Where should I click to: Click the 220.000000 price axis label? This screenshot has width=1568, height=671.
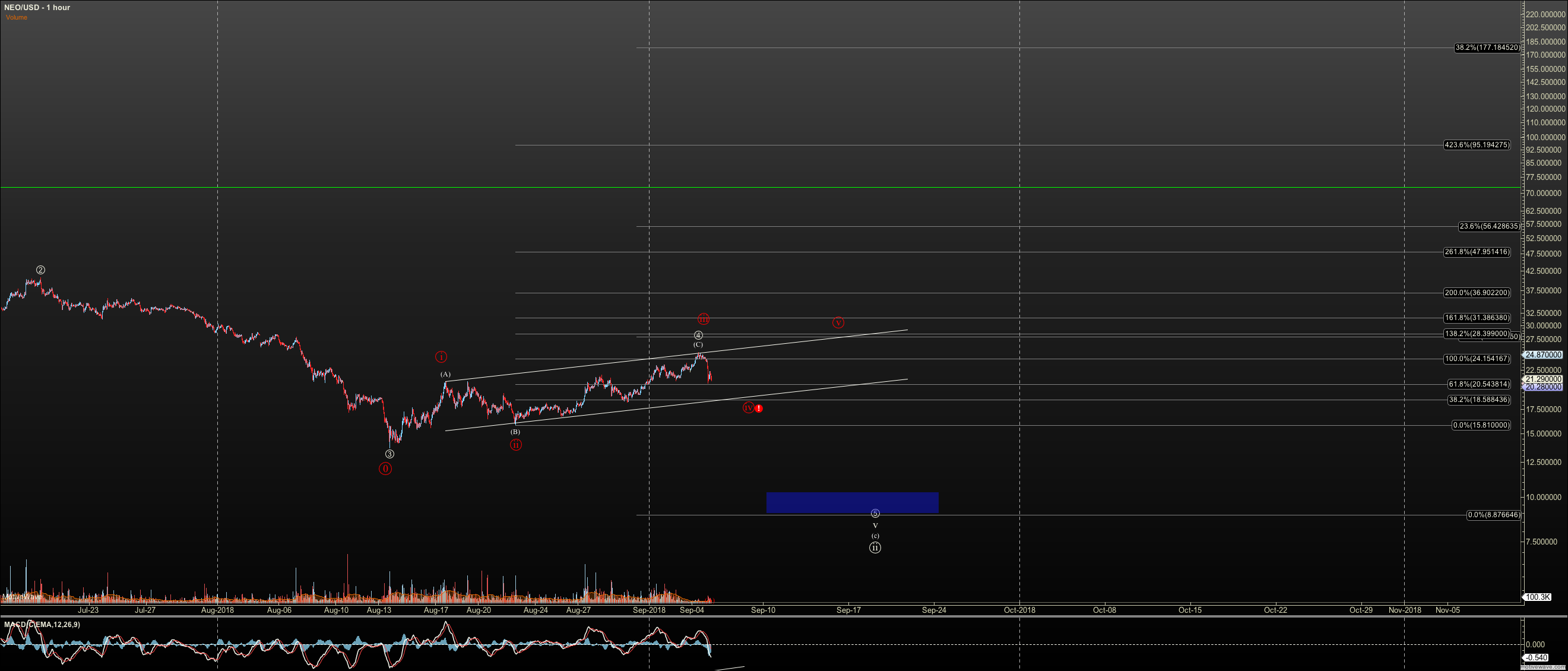point(1545,14)
